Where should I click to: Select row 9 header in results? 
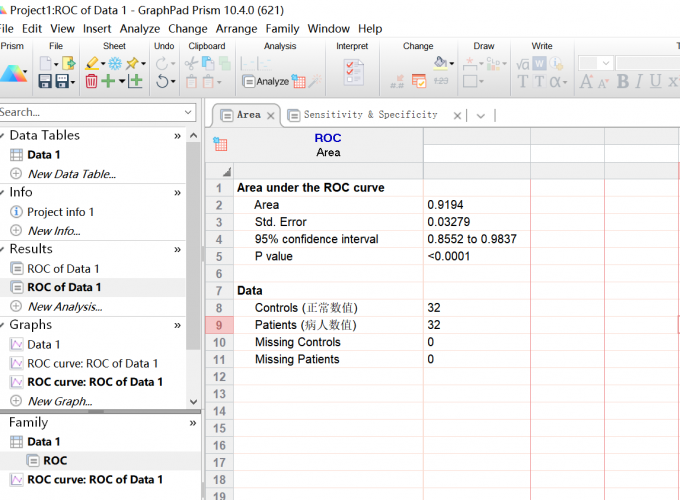219,325
